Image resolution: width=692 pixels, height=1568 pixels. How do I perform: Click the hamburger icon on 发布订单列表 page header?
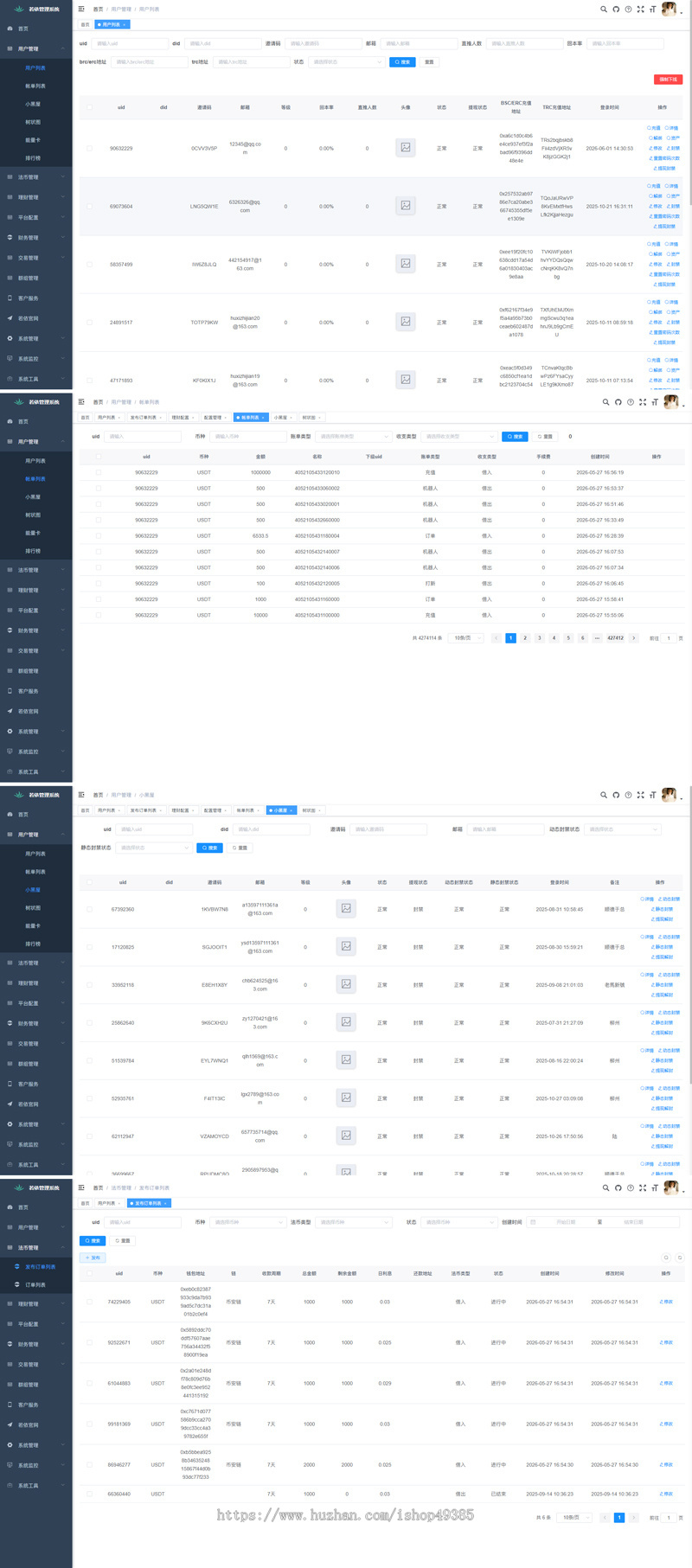[x=81, y=1187]
